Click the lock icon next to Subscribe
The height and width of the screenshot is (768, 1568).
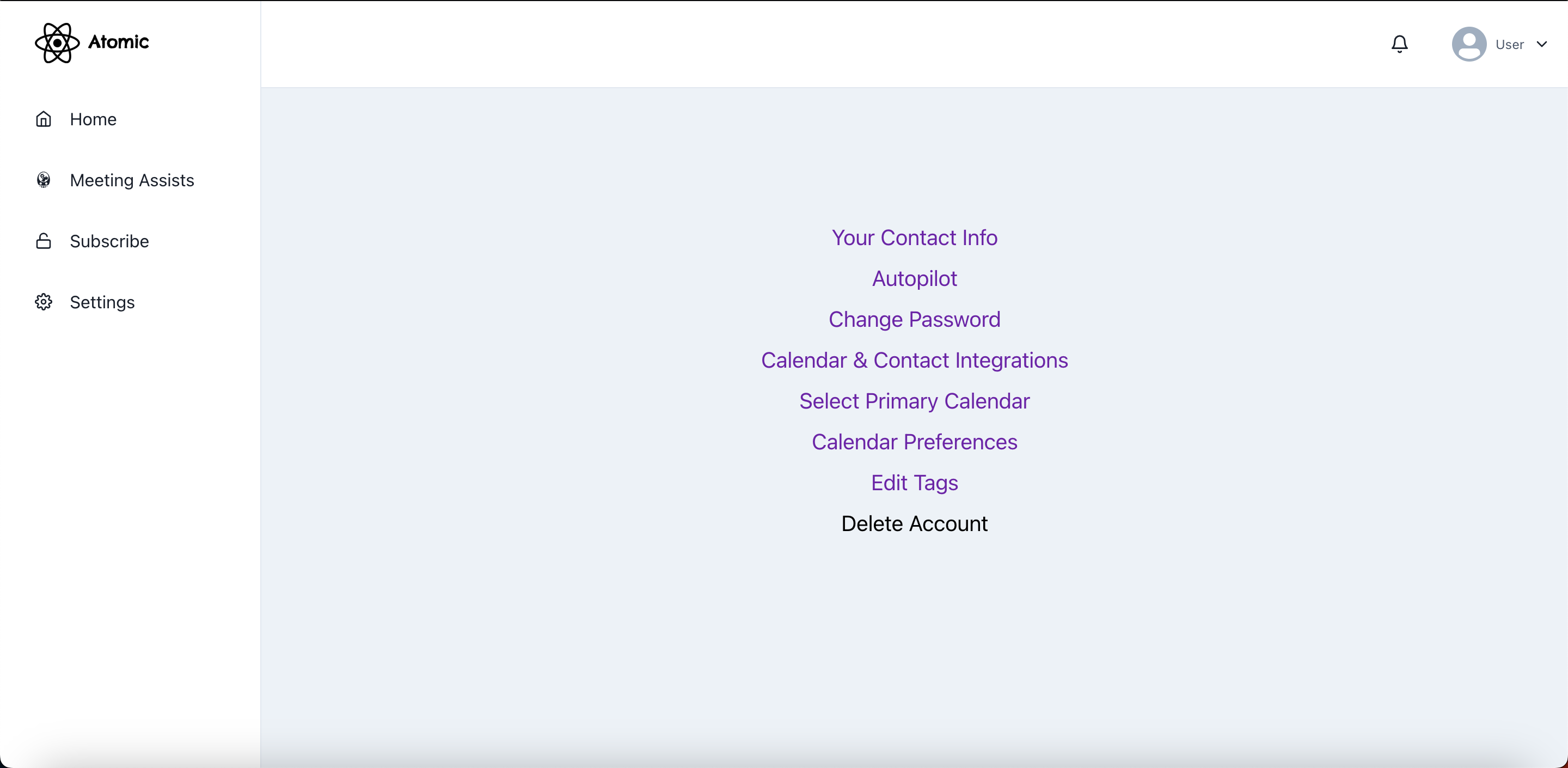(x=43, y=241)
